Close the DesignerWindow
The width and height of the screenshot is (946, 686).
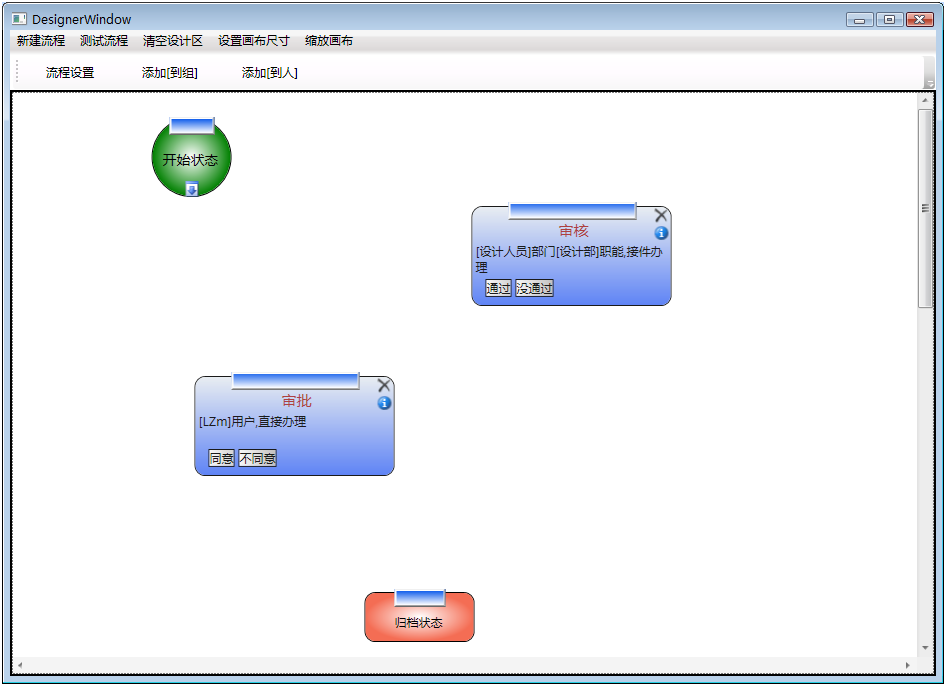click(919, 20)
